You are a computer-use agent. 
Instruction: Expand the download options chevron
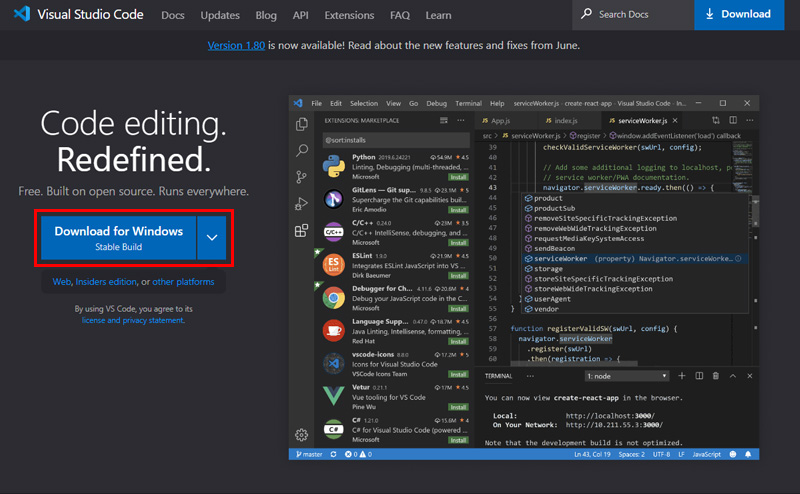click(212, 238)
